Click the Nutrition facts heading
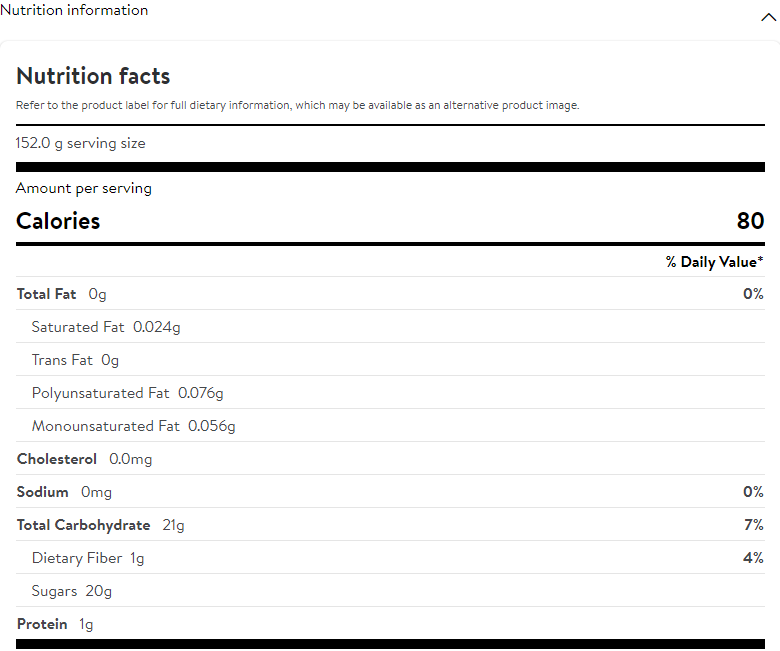The height and width of the screenshot is (651, 780). point(93,76)
